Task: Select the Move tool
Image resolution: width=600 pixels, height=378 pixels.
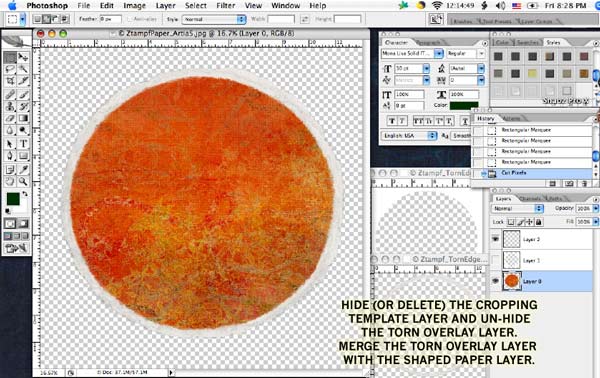Action: 23,58
